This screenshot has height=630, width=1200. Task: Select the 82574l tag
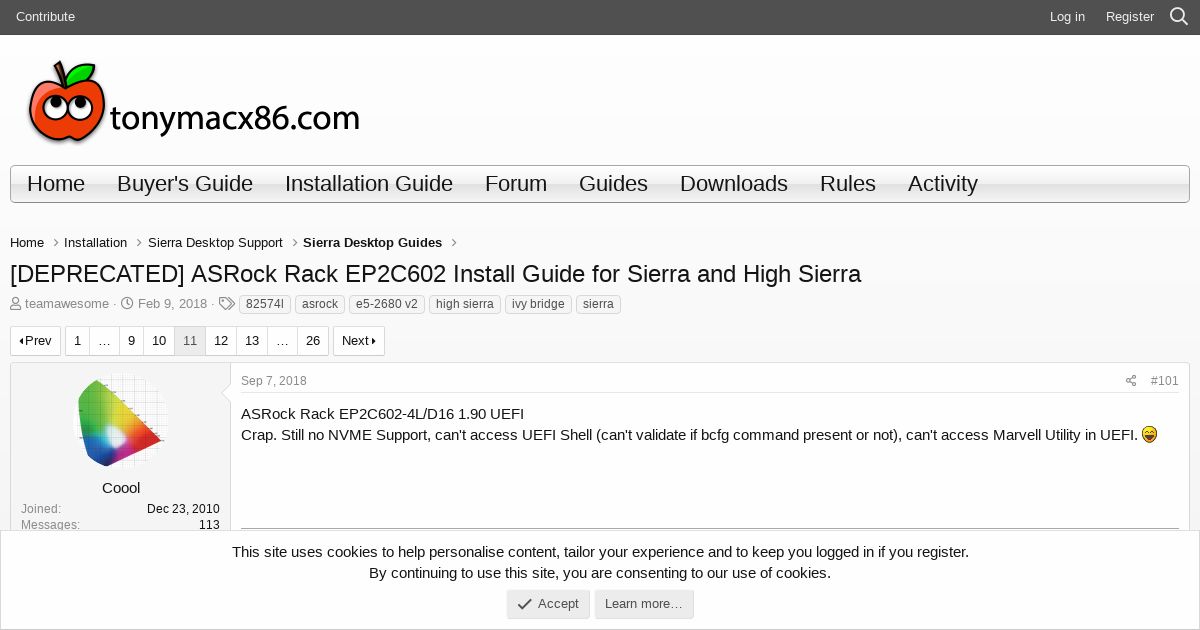[x=265, y=304]
